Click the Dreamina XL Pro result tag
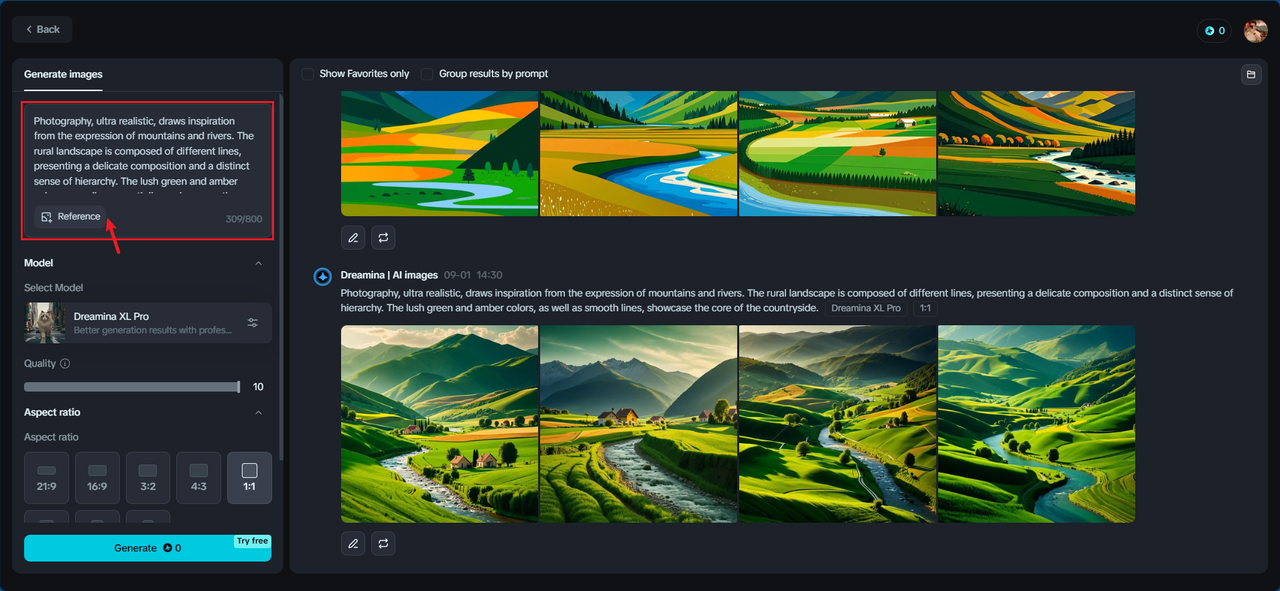Screen dimensions: 1280x591 866,308
